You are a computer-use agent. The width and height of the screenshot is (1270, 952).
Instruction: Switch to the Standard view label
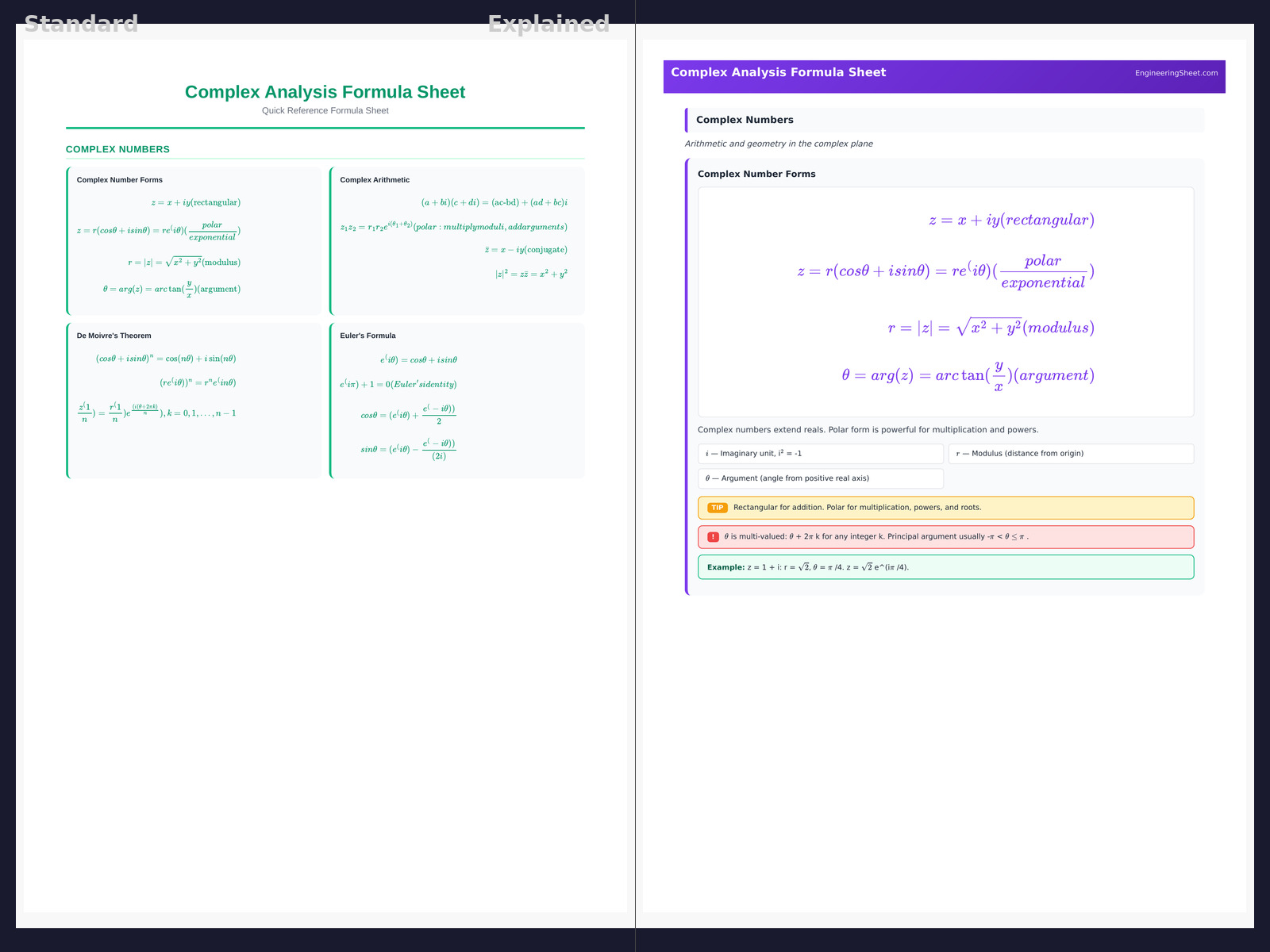[x=81, y=24]
